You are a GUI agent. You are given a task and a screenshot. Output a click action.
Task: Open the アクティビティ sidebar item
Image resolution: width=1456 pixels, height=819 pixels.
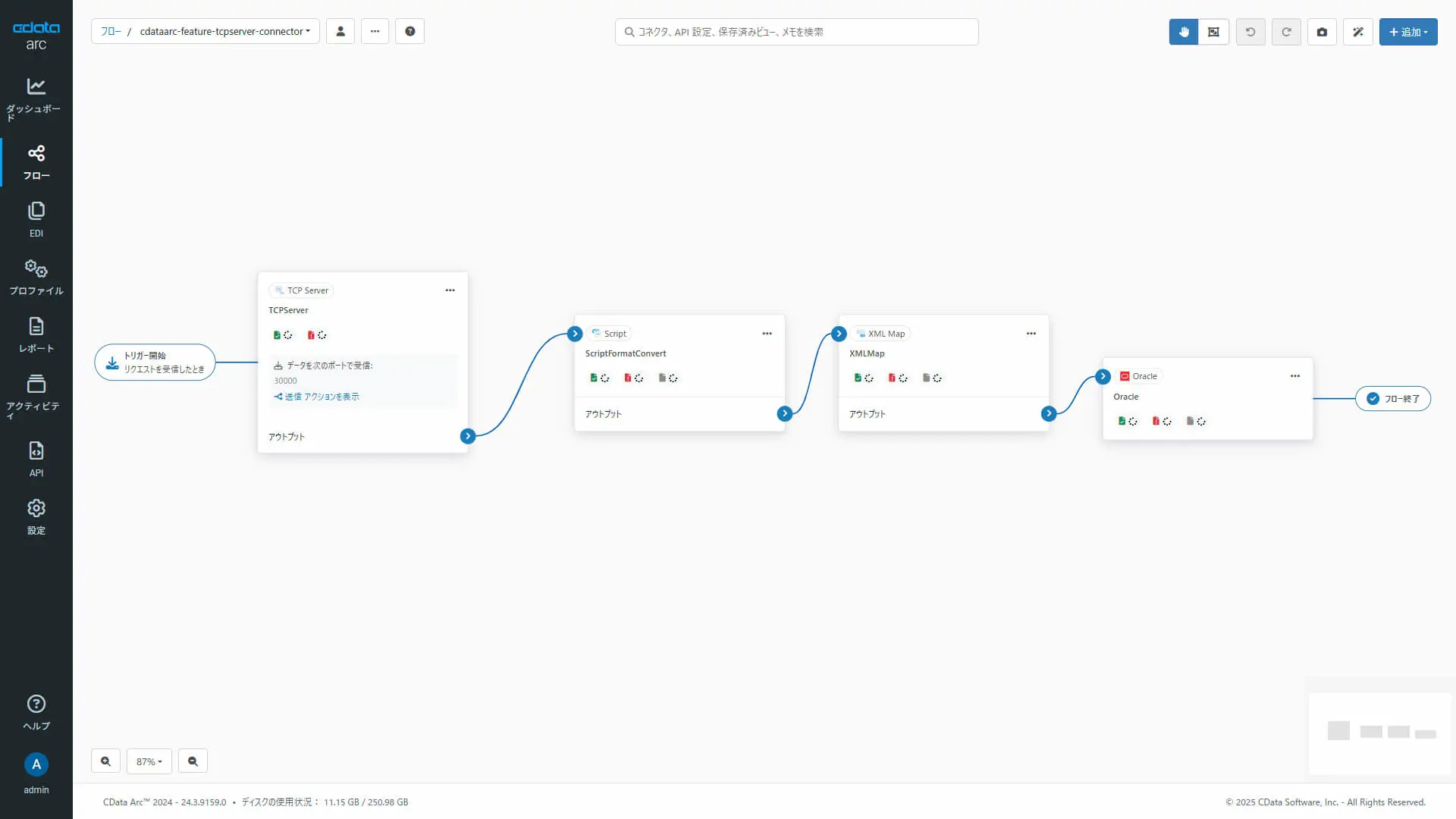pyautogui.click(x=36, y=396)
